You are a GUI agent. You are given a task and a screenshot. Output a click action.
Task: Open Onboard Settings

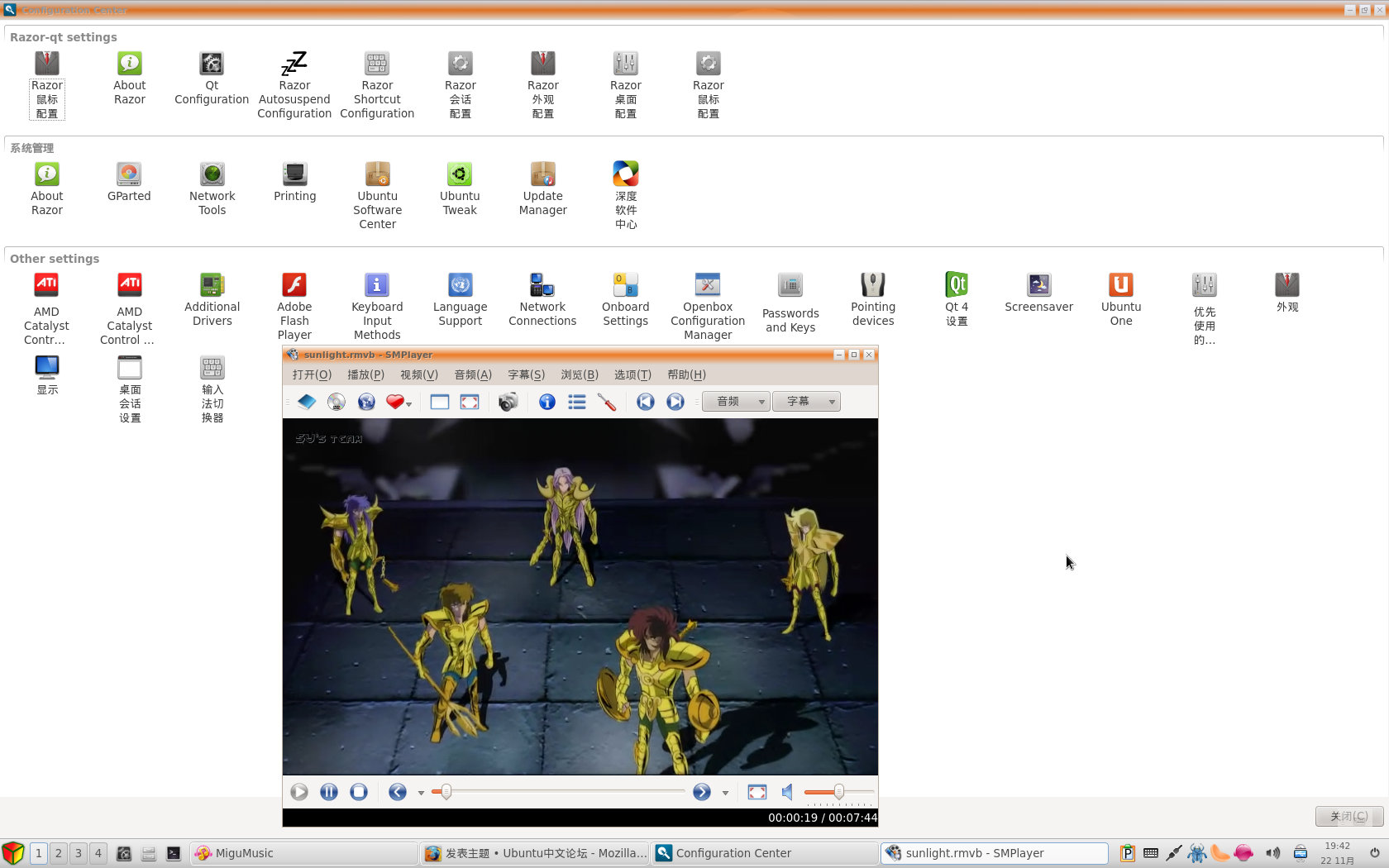click(x=625, y=299)
